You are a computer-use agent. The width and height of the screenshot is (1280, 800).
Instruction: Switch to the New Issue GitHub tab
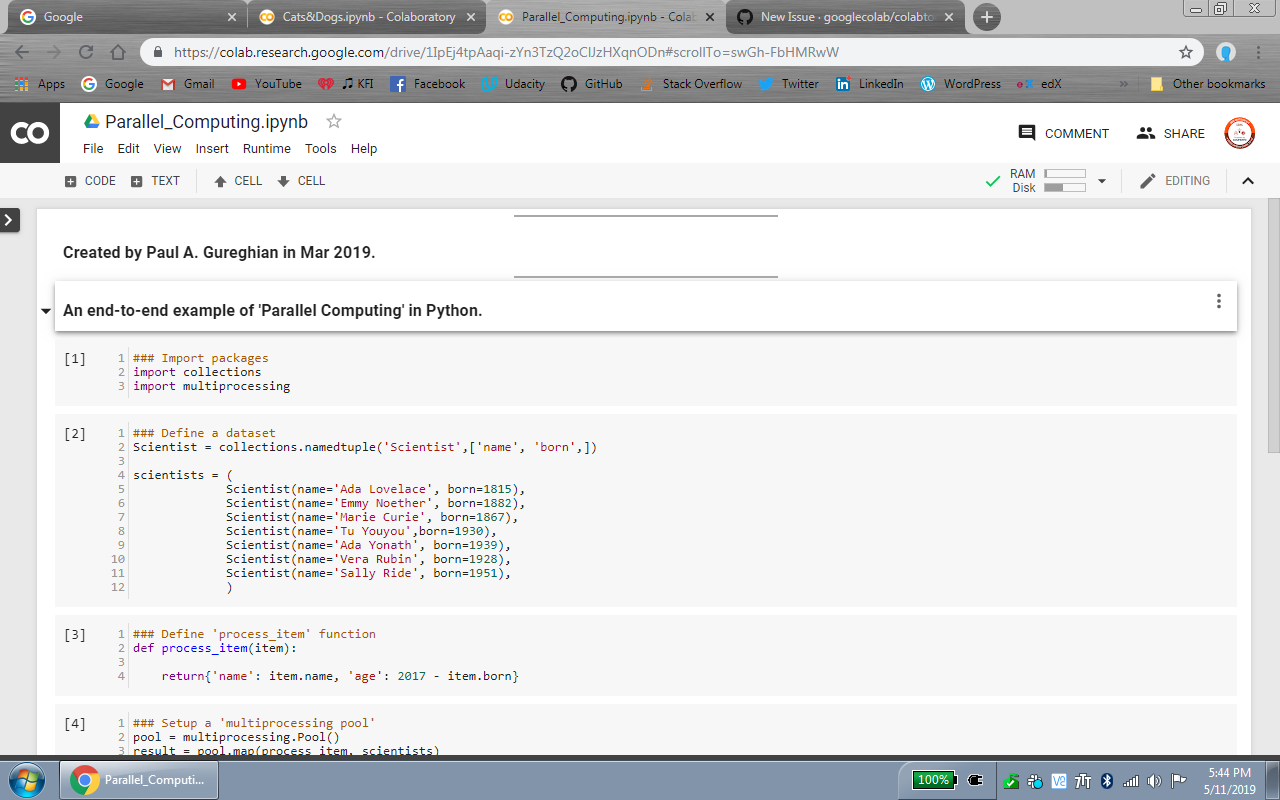pyautogui.click(x=845, y=17)
